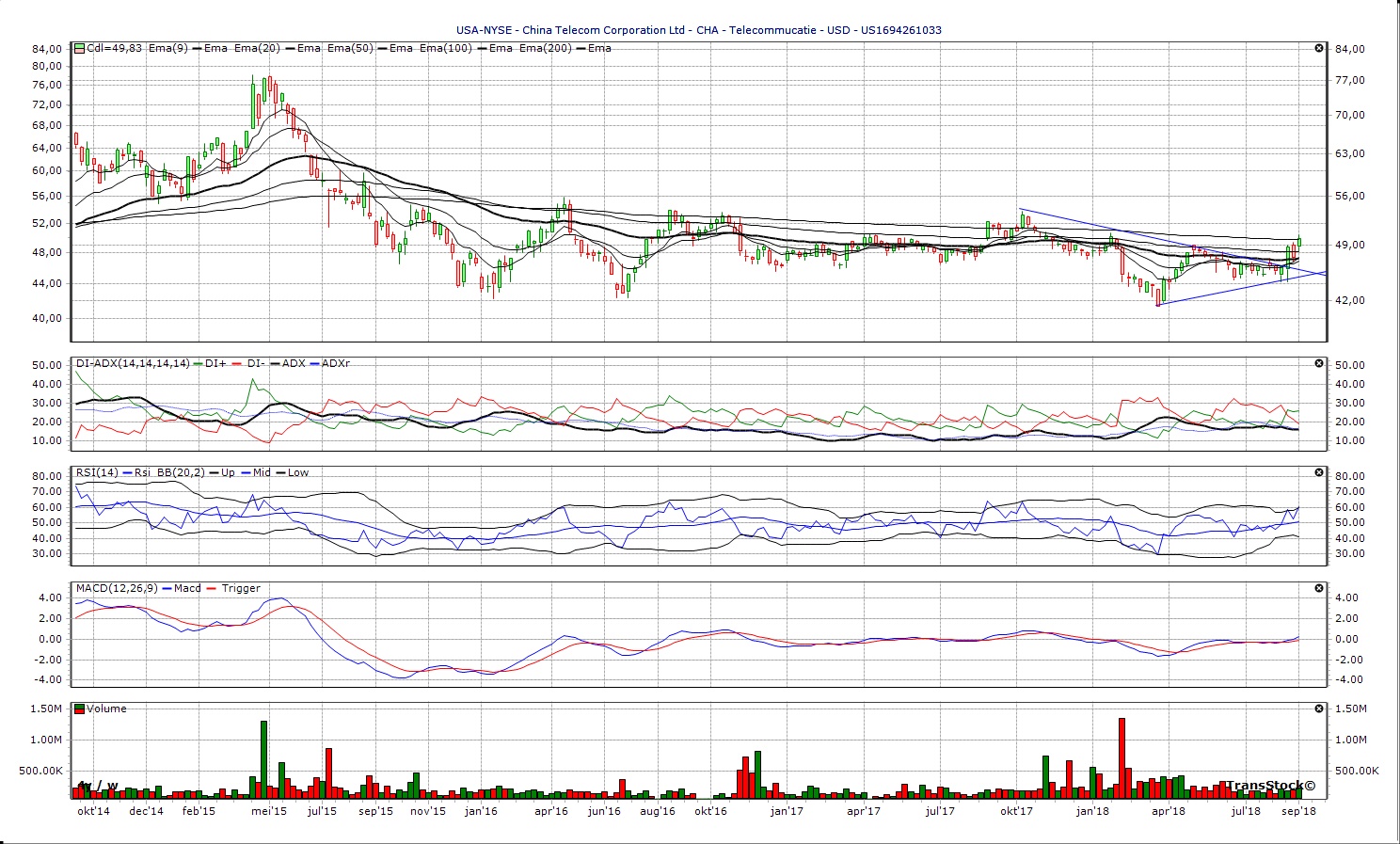The height and width of the screenshot is (844, 1400).
Task: Close the Volume panel
Action: (x=1319, y=709)
